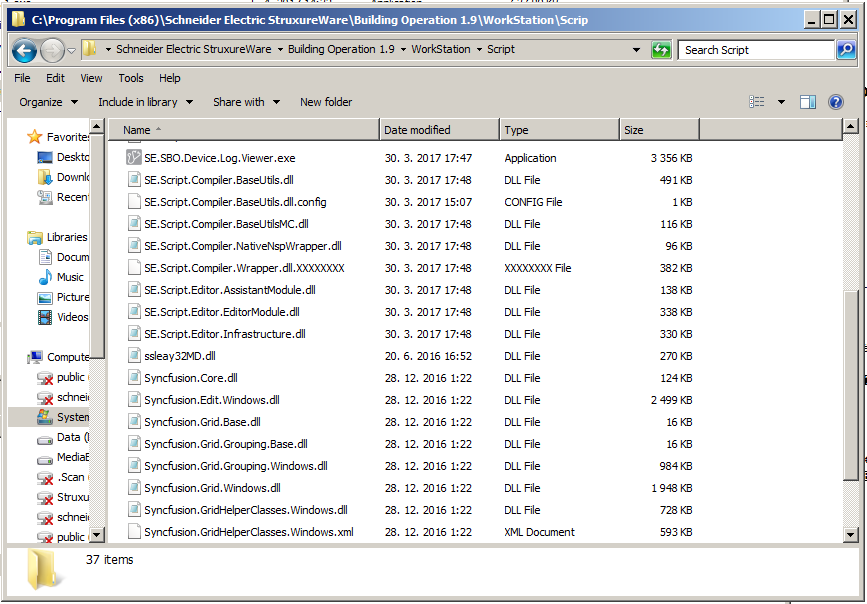This screenshot has height=604, width=867.
Task: Click the System drive icon in sidebar
Action: [45, 417]
